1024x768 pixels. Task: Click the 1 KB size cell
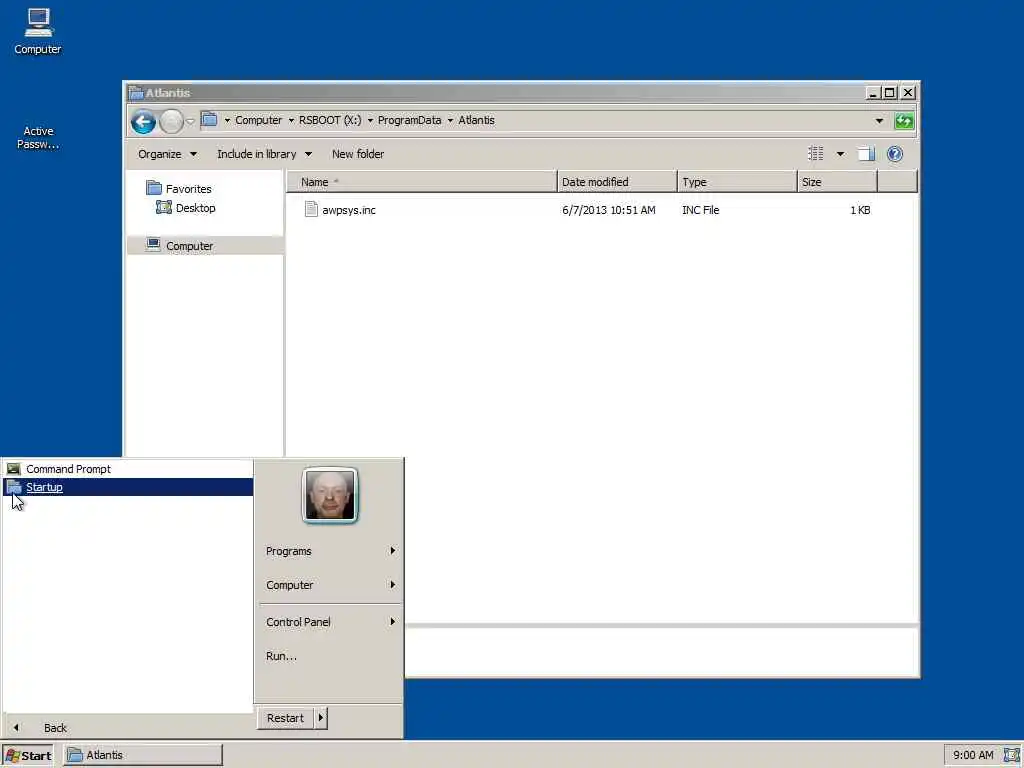tap(860, 210)
